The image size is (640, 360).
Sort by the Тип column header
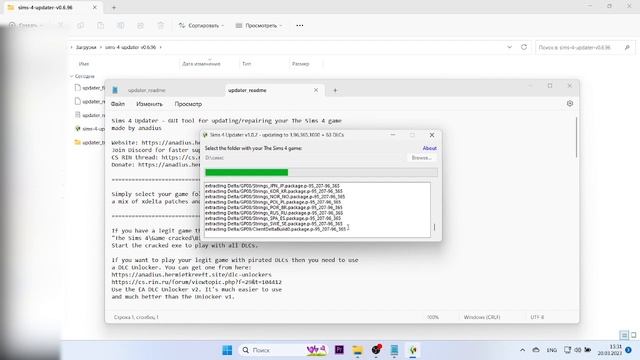click(247, 64)
